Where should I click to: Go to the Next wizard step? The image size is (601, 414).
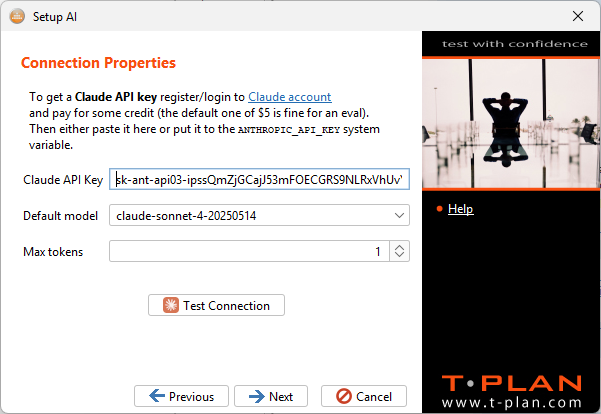[271, 396]
